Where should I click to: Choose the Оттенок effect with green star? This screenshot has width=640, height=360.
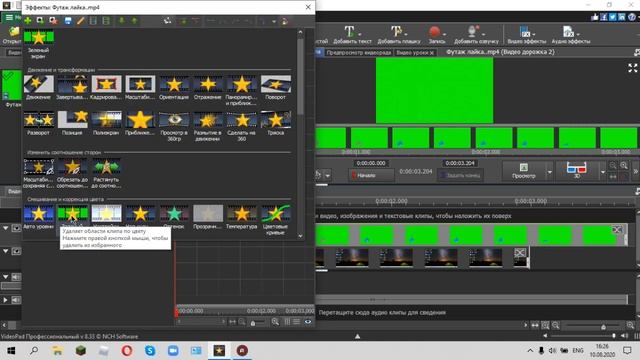pyautogui.click(x=174, y=217)
